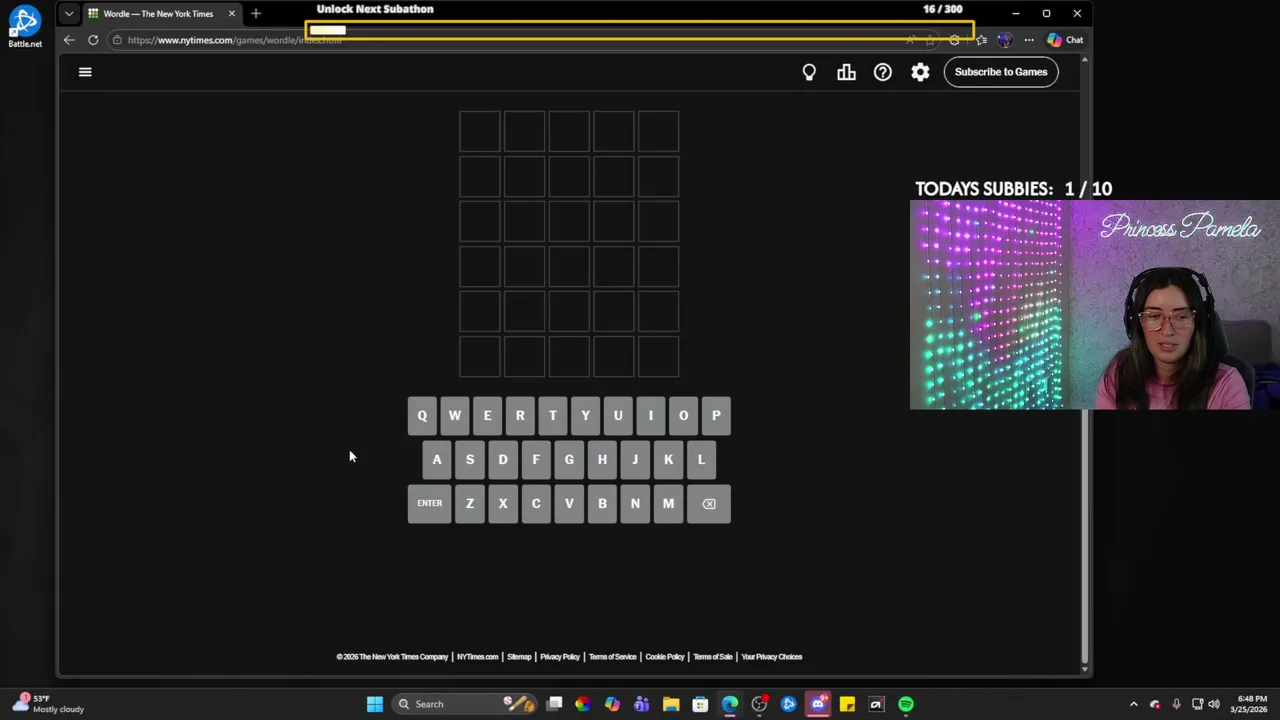
Task: Open the Copilot Chat button
Action: (1065, 40)
